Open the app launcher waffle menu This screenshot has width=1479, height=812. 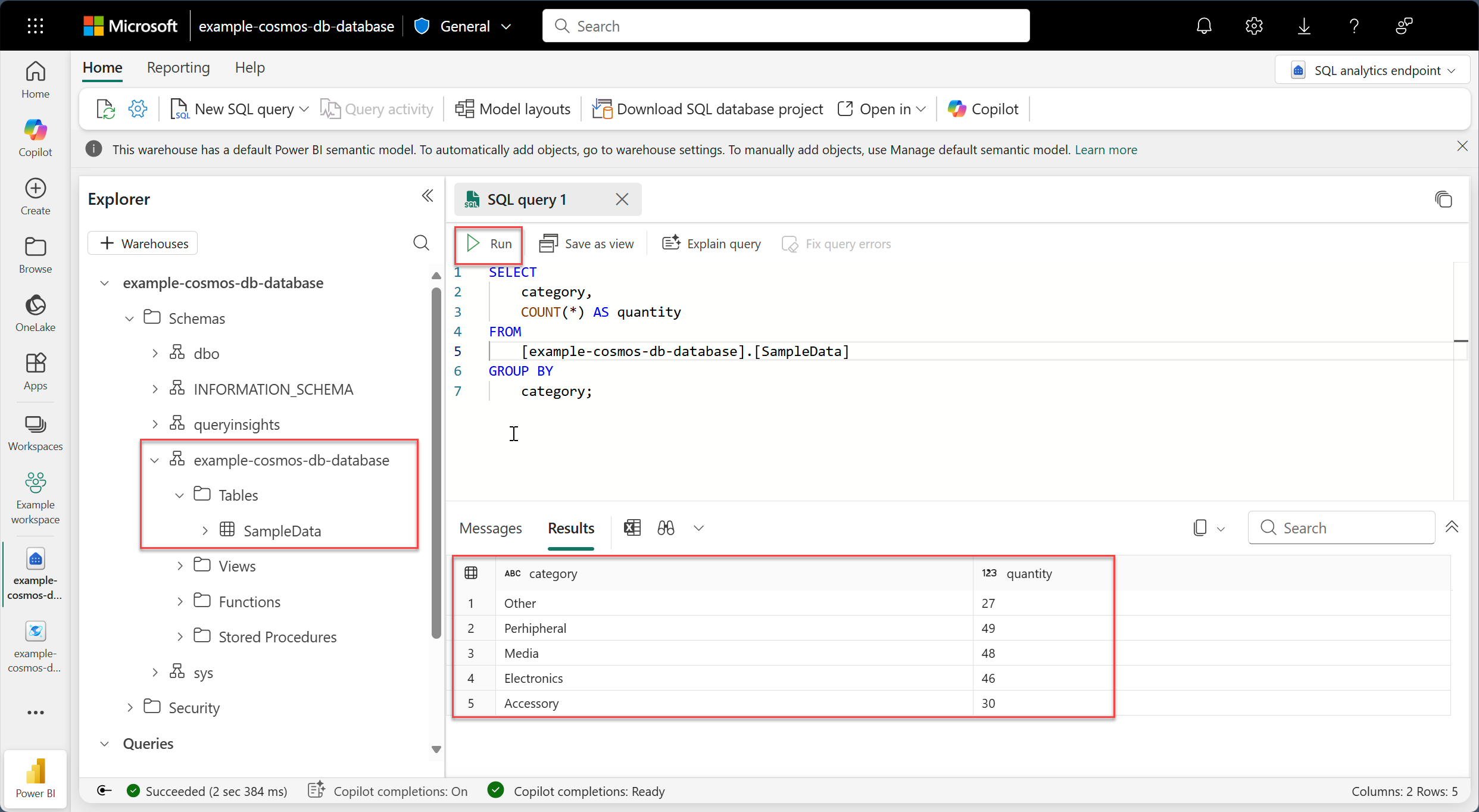pos(35,26)
